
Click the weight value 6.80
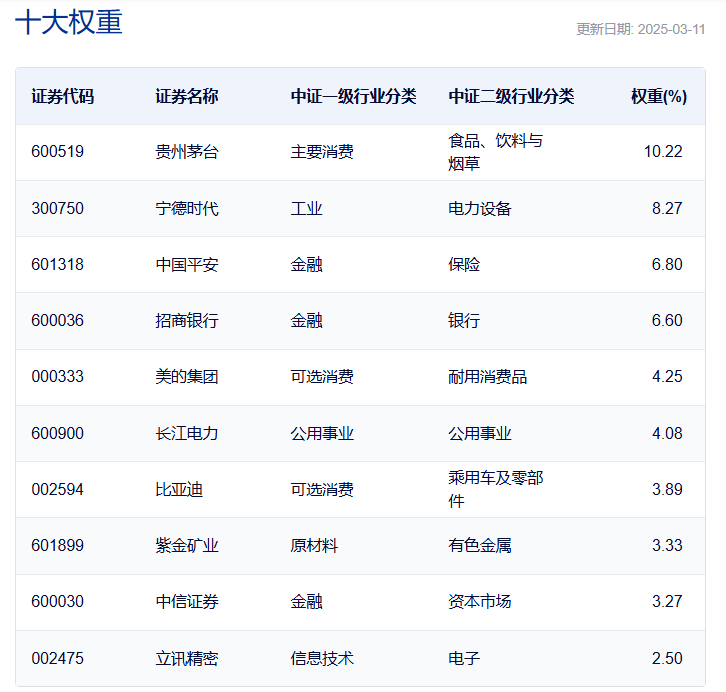tap(667, 264)
